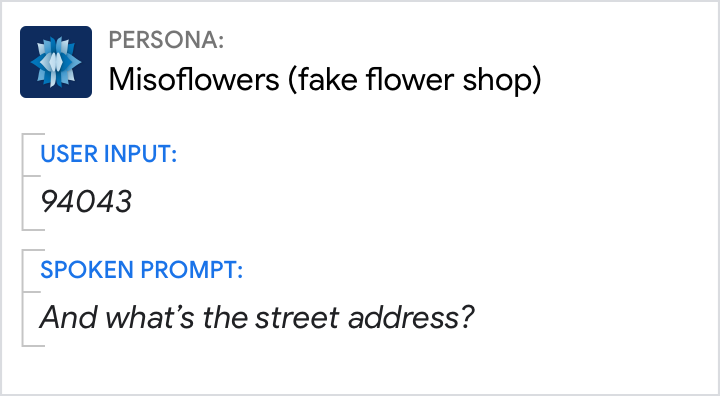This screenshot has height=396, width=720.
Task: Click the word "what's" in spoken prompt
Action: [x=150, y=317]
